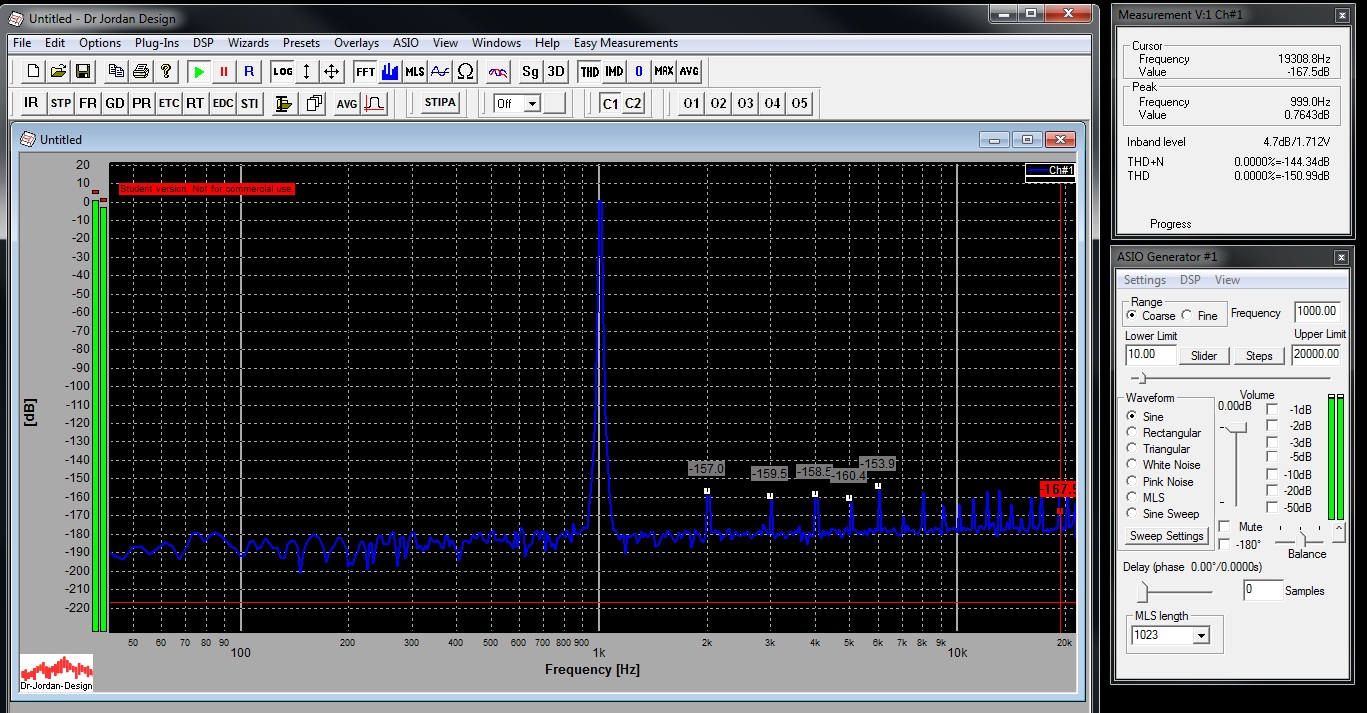This screenshot has width=1367, height=713.
Task: Select MLS measurement mode
Action: point(415,71)
